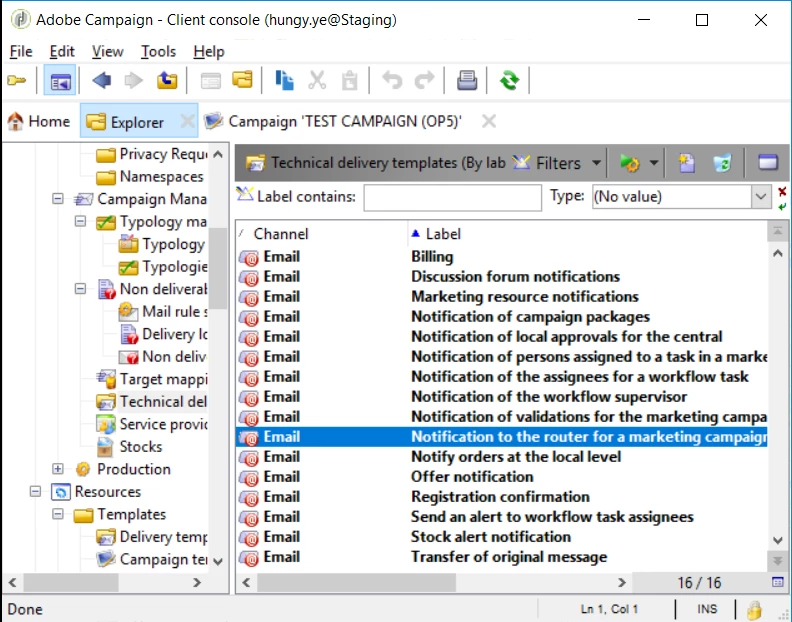This screenshot has width=792, height=622.
Task: Collapse the Typology management tree node
Action: [x=80, y=221]
